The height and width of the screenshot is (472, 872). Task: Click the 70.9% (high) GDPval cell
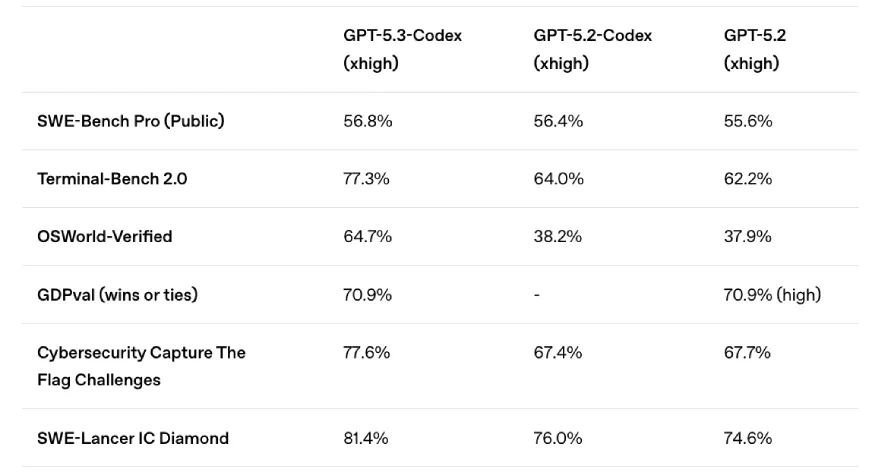click(772, 294)
